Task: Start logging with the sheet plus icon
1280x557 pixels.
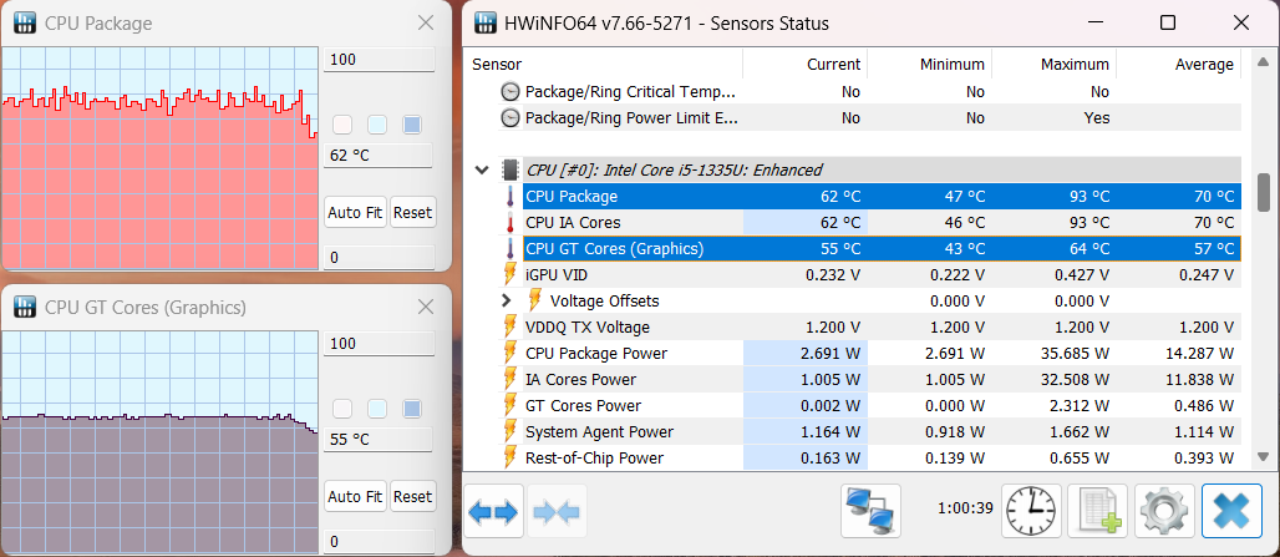Action: (x=1098, y=511)
